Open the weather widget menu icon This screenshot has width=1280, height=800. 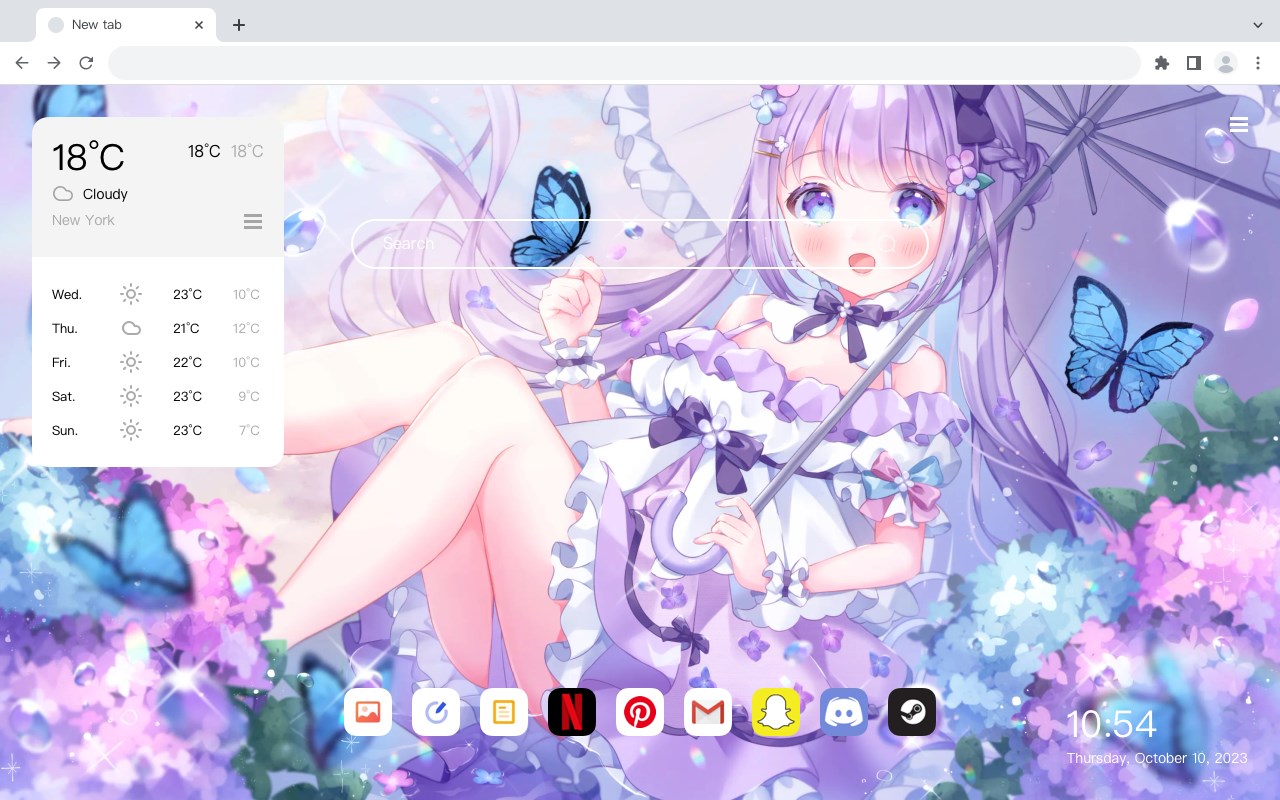pyautogui.click(x=253, y=221)
